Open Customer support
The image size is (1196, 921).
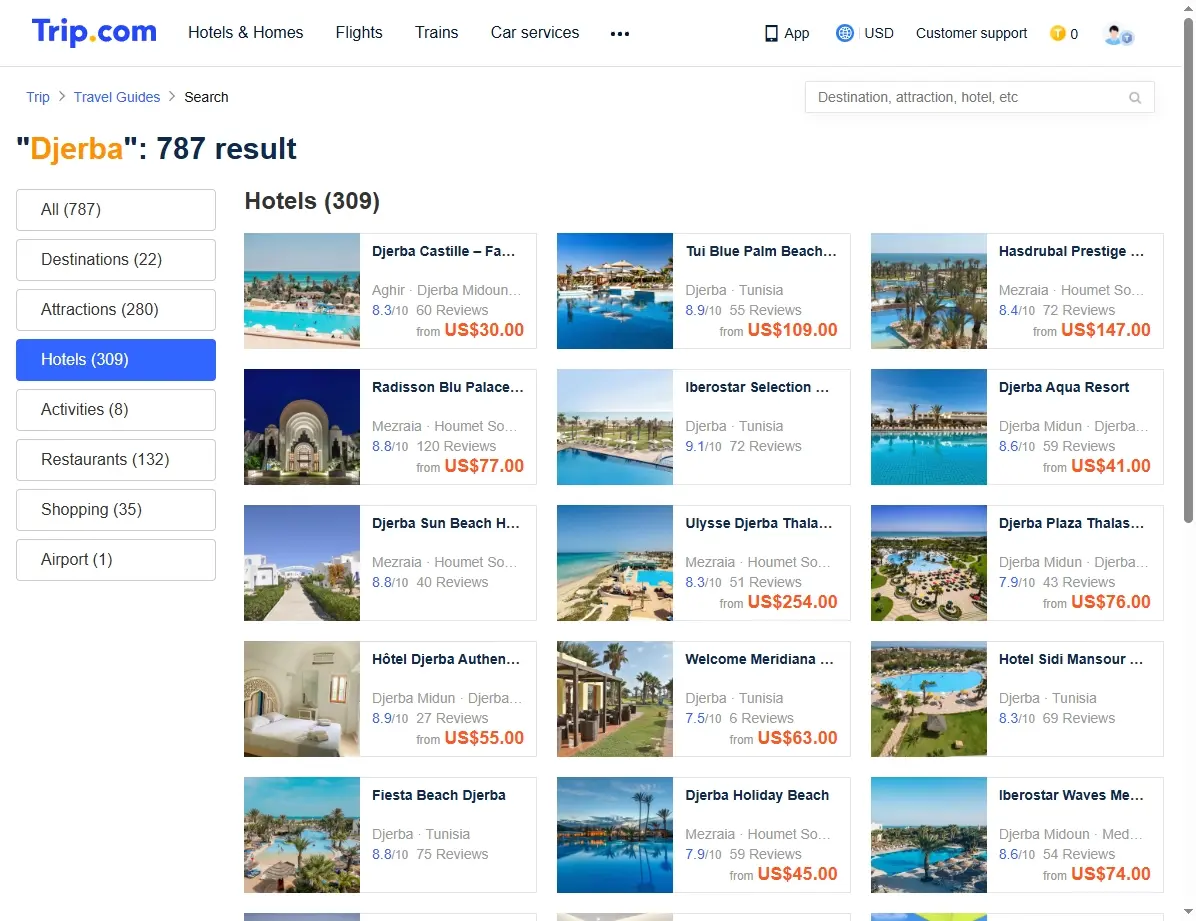[x=971, y=34]
